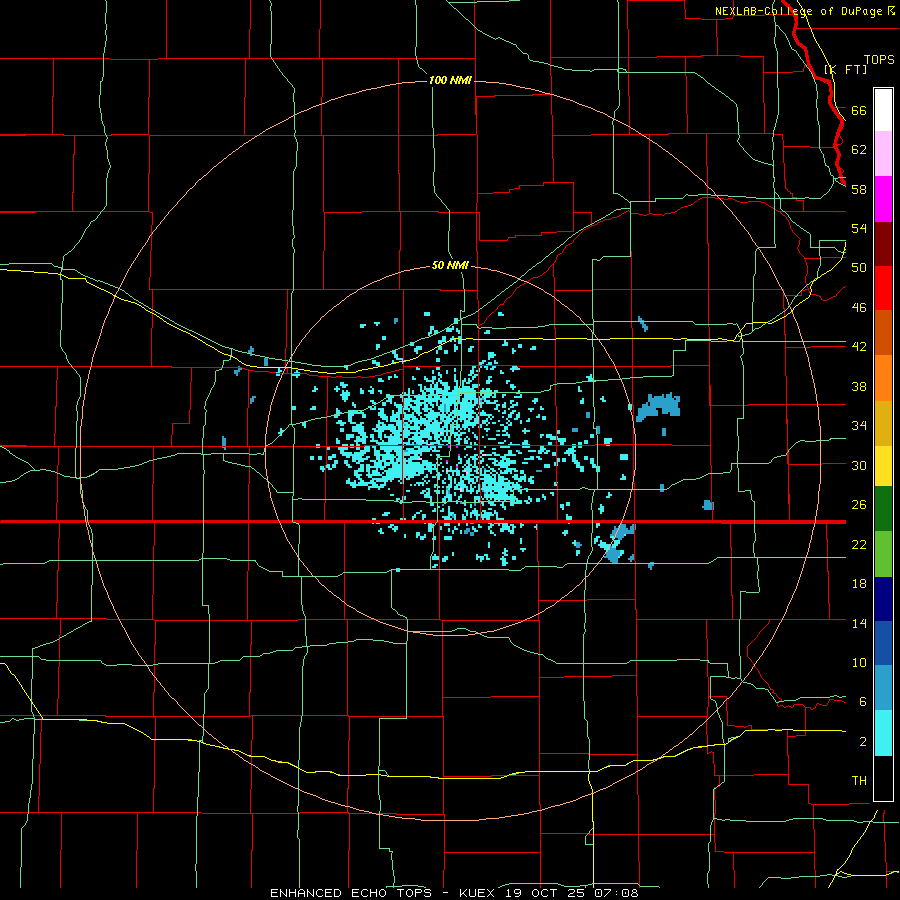Click the 54 scale label

pyautogui.click(x=859, y=228)
